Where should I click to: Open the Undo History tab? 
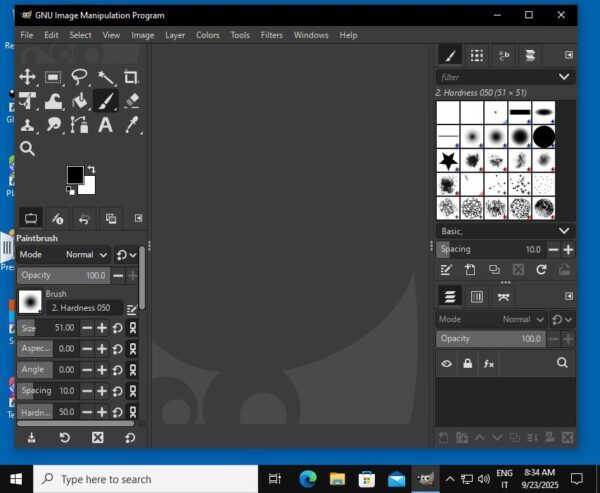84,219
